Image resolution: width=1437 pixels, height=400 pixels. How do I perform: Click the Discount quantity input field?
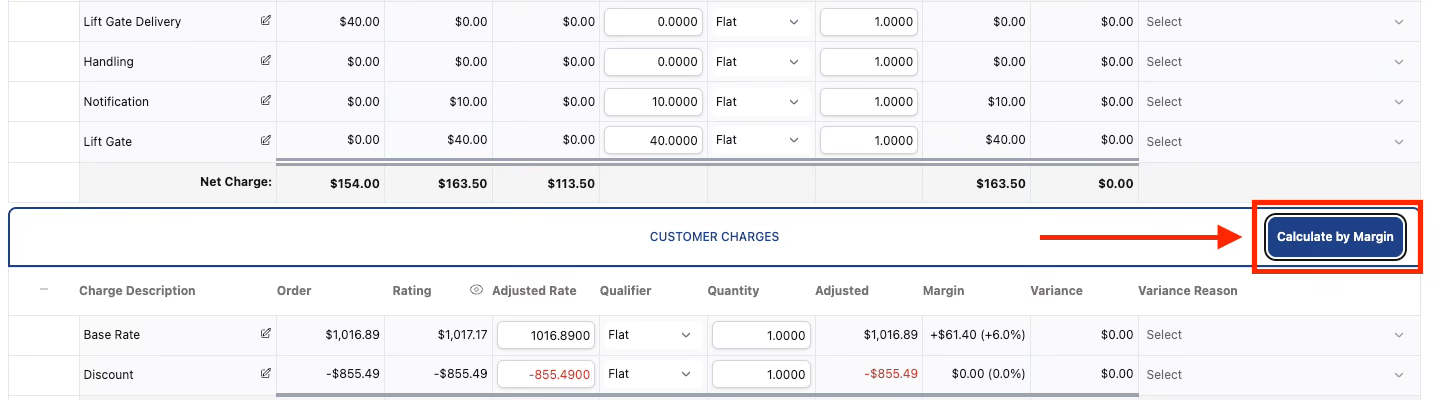click(762, 374)
